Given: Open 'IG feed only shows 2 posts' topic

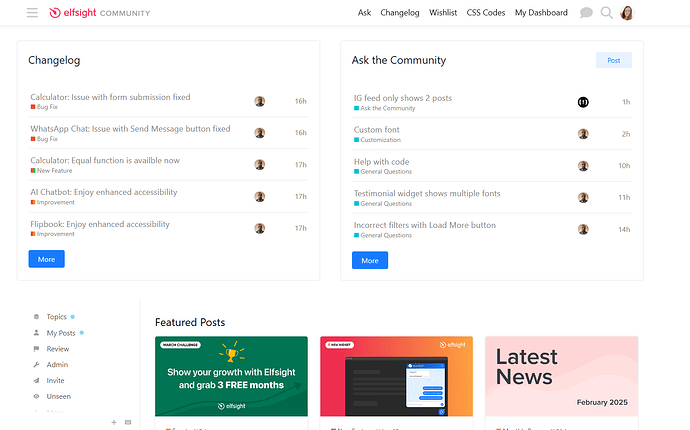Looking at the screenshot, I should click(403, 98).
